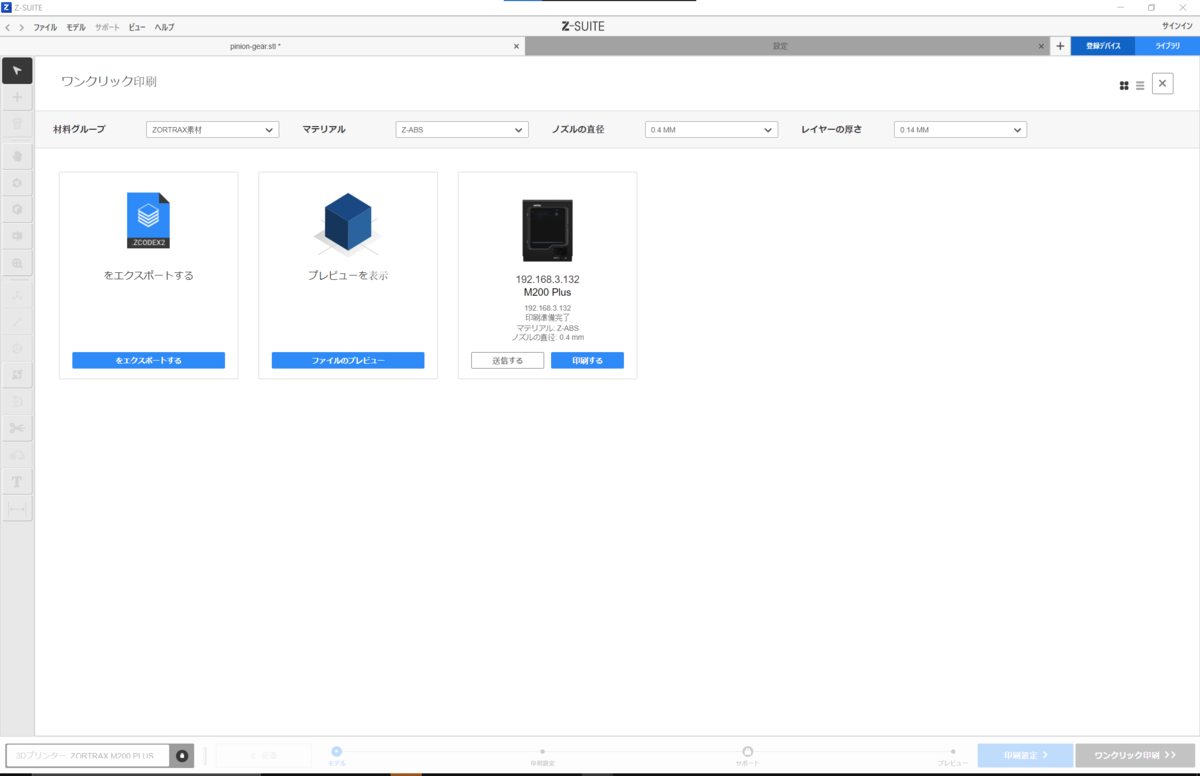
Task: Select the measure distance tool
Action: 17,509
